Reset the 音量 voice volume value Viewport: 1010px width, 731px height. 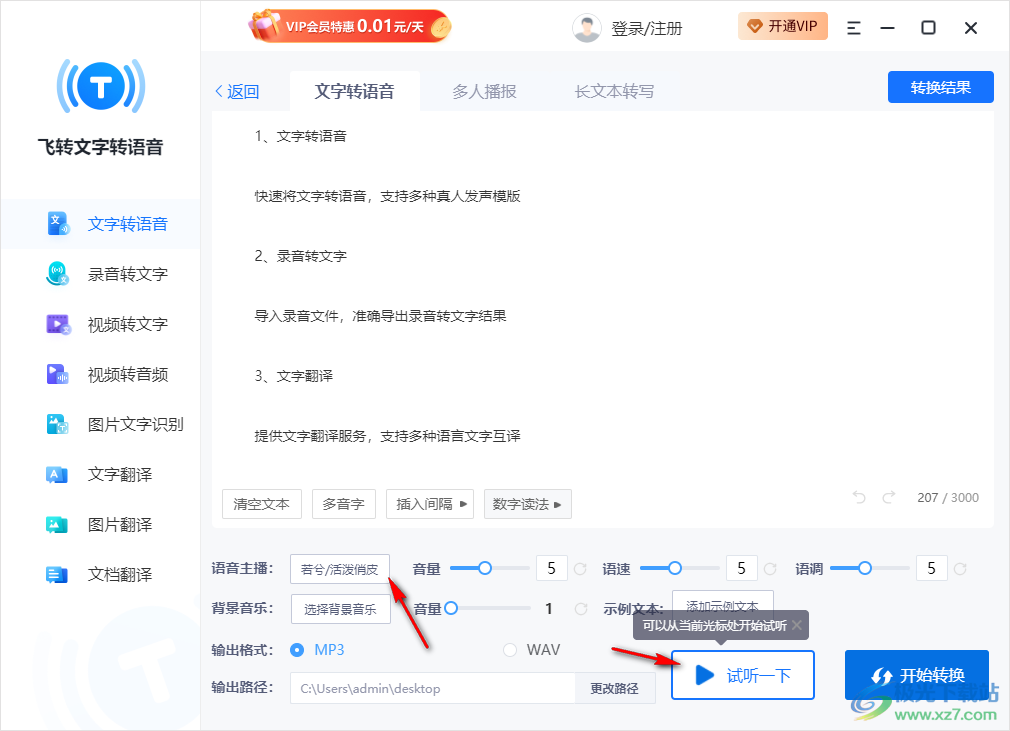[580, 569]
